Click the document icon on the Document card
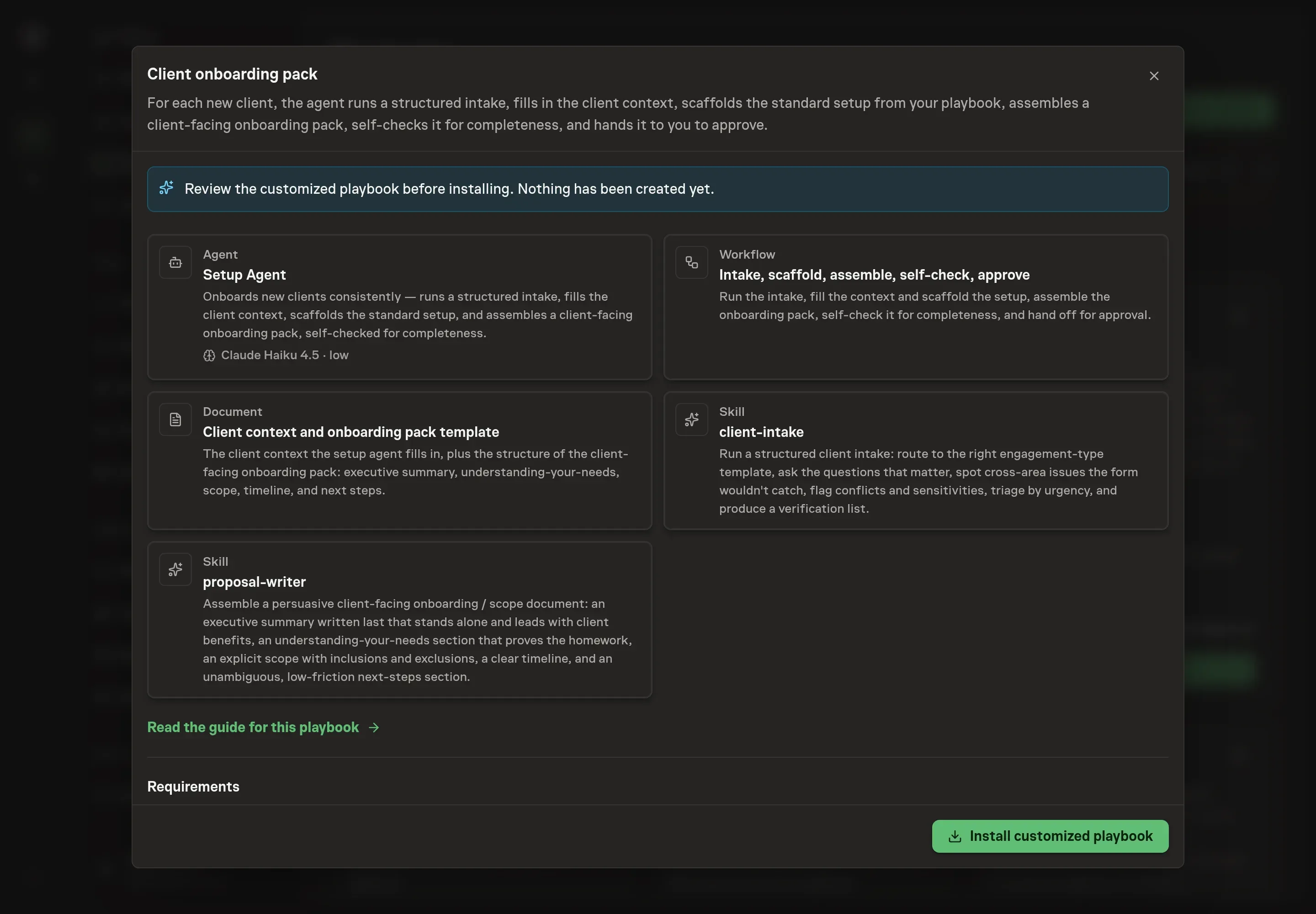This screenshot has width=1316, height=914. coord(175,419)
